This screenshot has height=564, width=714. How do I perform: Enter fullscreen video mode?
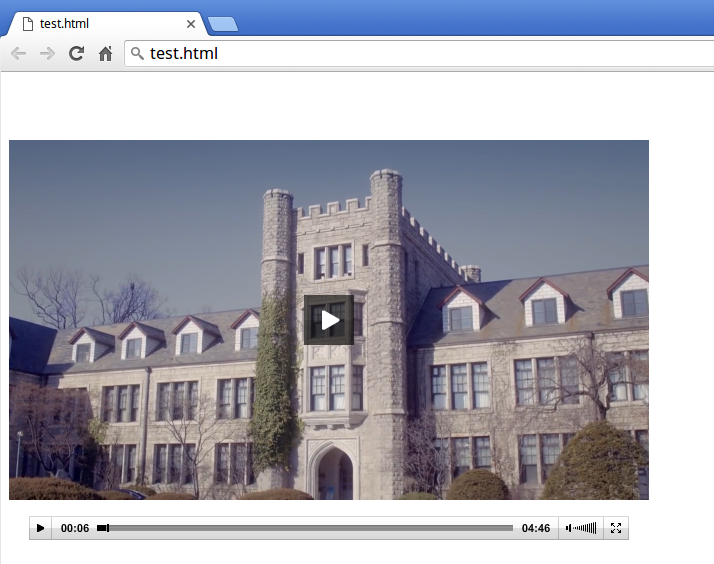616,528
